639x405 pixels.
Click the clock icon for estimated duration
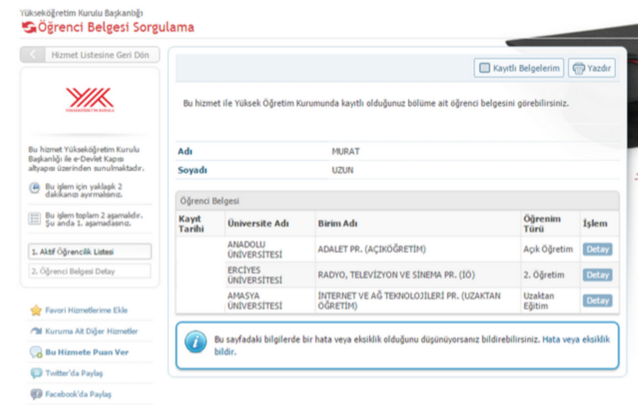pyautogui.click(x=35, y=188)
